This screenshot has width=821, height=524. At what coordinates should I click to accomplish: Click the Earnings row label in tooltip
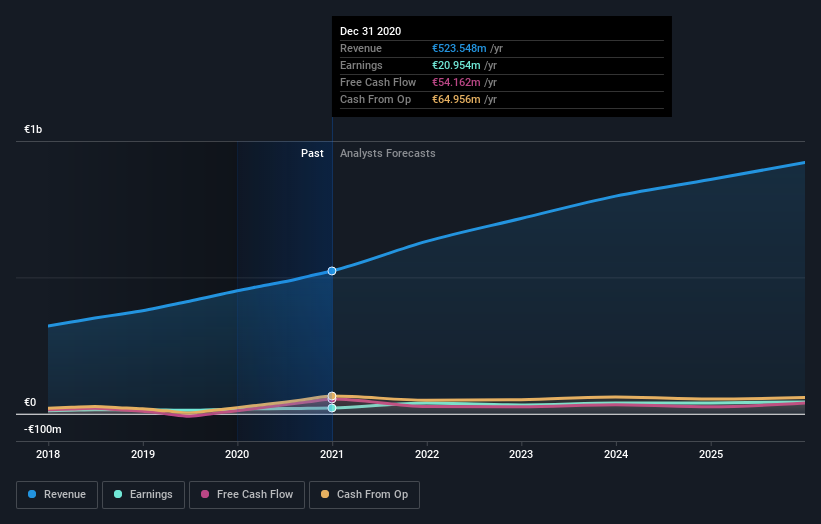point(361,65)
